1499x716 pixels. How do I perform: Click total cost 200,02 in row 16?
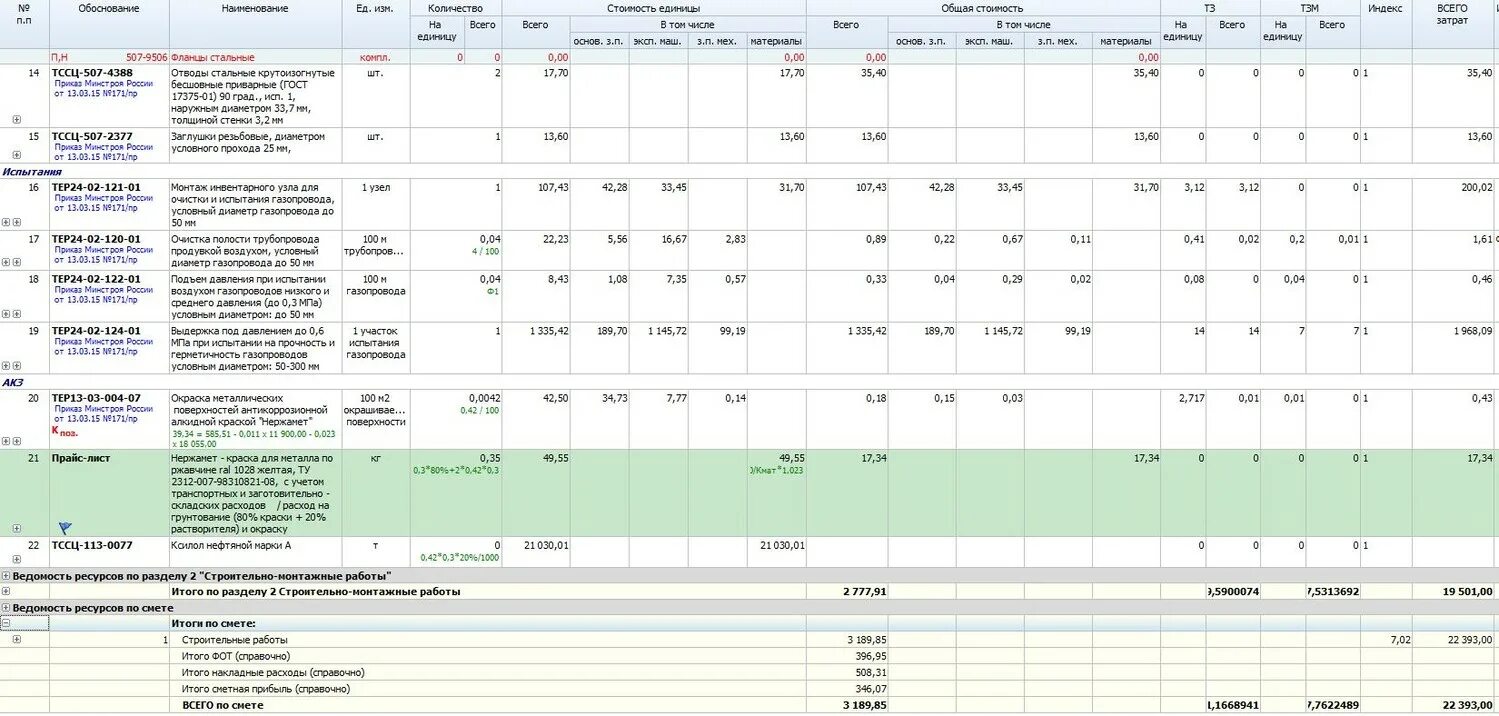[1476, 187]
